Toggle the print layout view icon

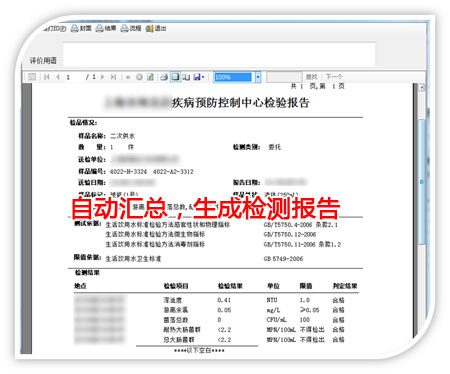(x=175, y=77)
